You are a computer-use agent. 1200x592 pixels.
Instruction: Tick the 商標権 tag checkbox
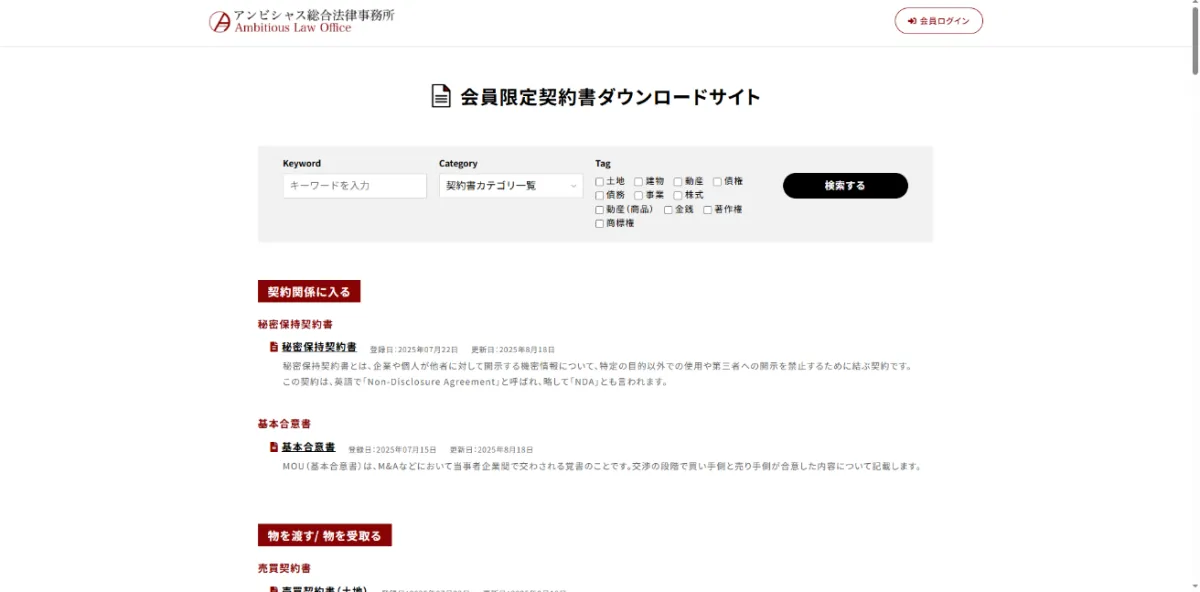pyautogui.click(x=600, y=224)
